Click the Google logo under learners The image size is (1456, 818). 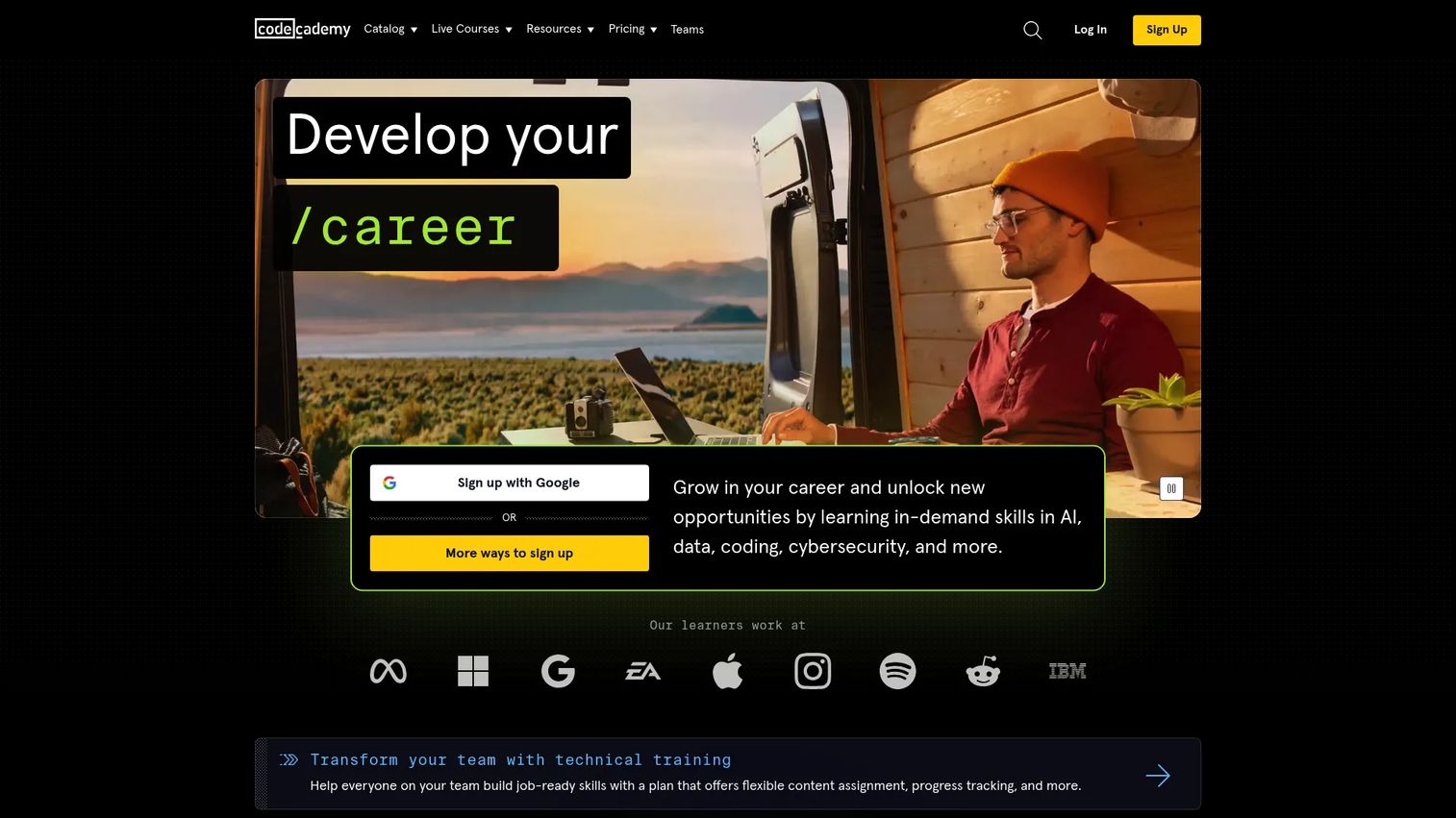558,671
